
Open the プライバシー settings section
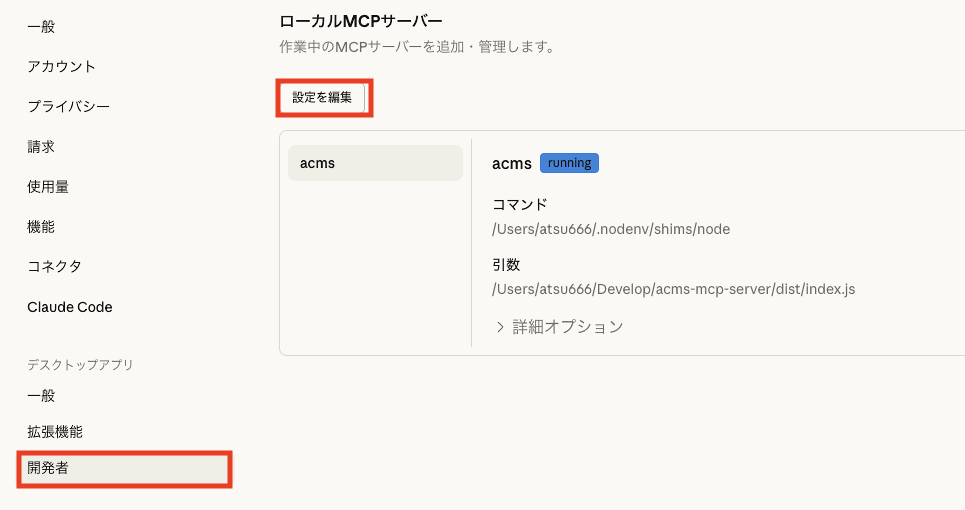[68, 107]
